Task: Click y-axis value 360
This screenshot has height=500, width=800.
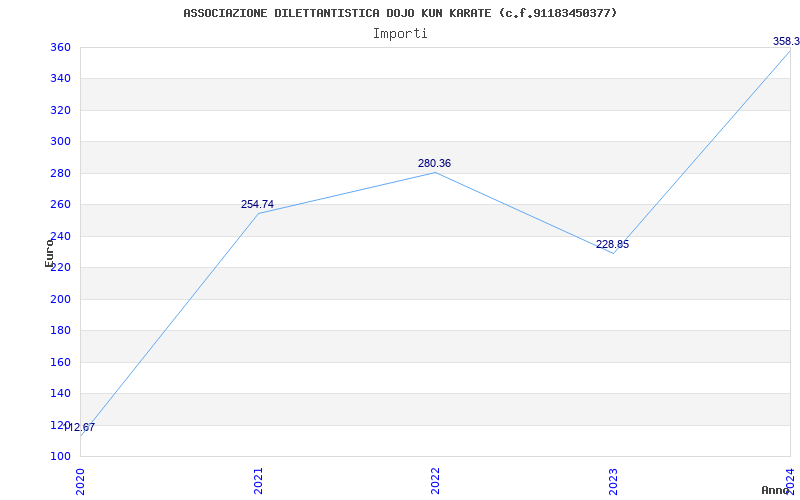Action: [x=60, y=47]
